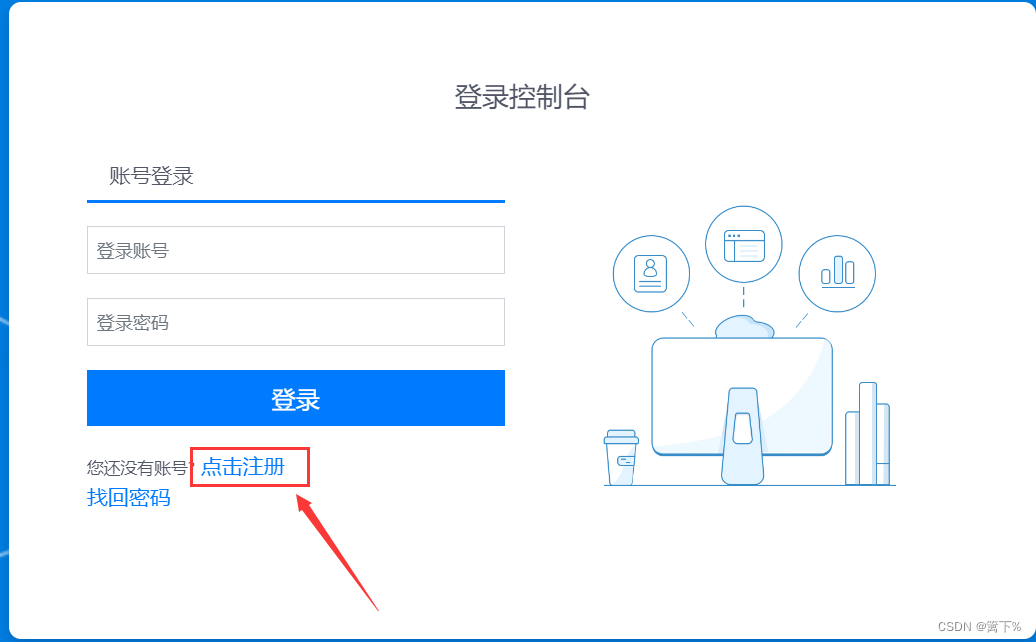Click the bar chart circle icon
The width and height of the screenshot is (1036, 642).
click(837, 273)
